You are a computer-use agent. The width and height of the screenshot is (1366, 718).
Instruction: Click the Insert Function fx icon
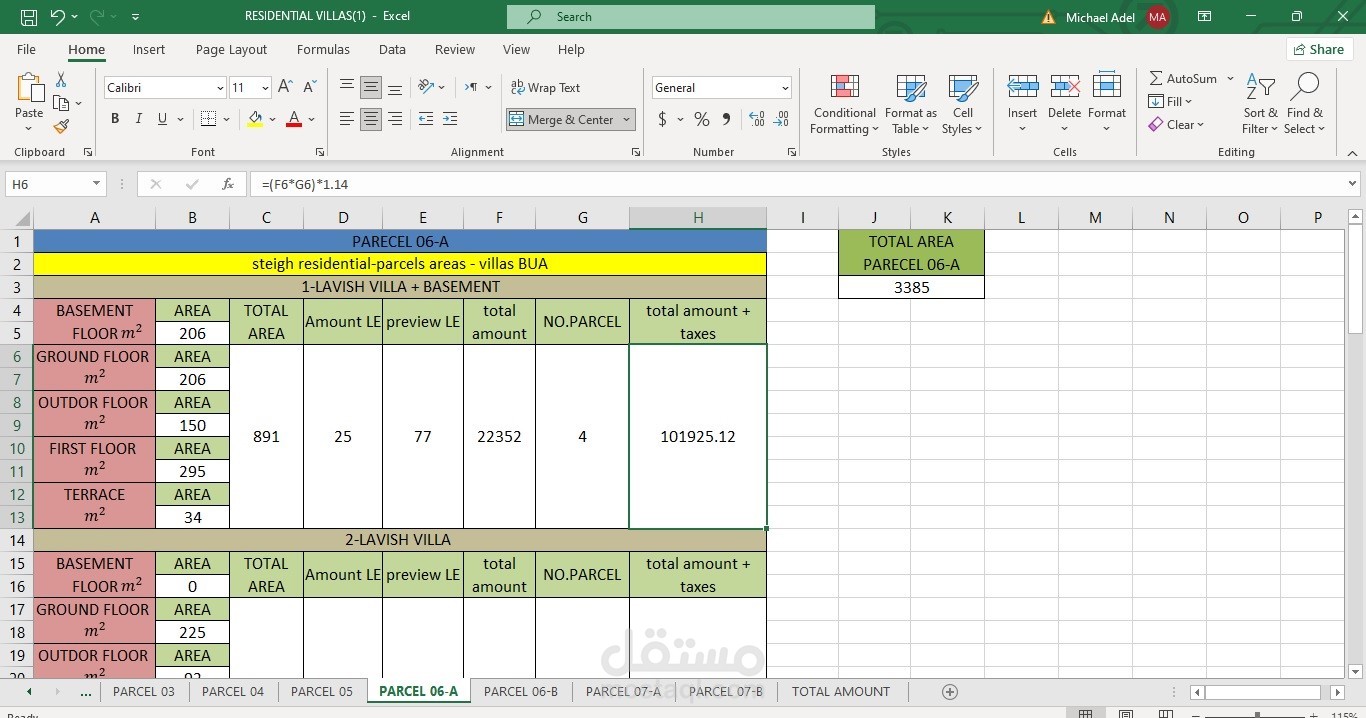pyautogui.click(x=228, y=184)
